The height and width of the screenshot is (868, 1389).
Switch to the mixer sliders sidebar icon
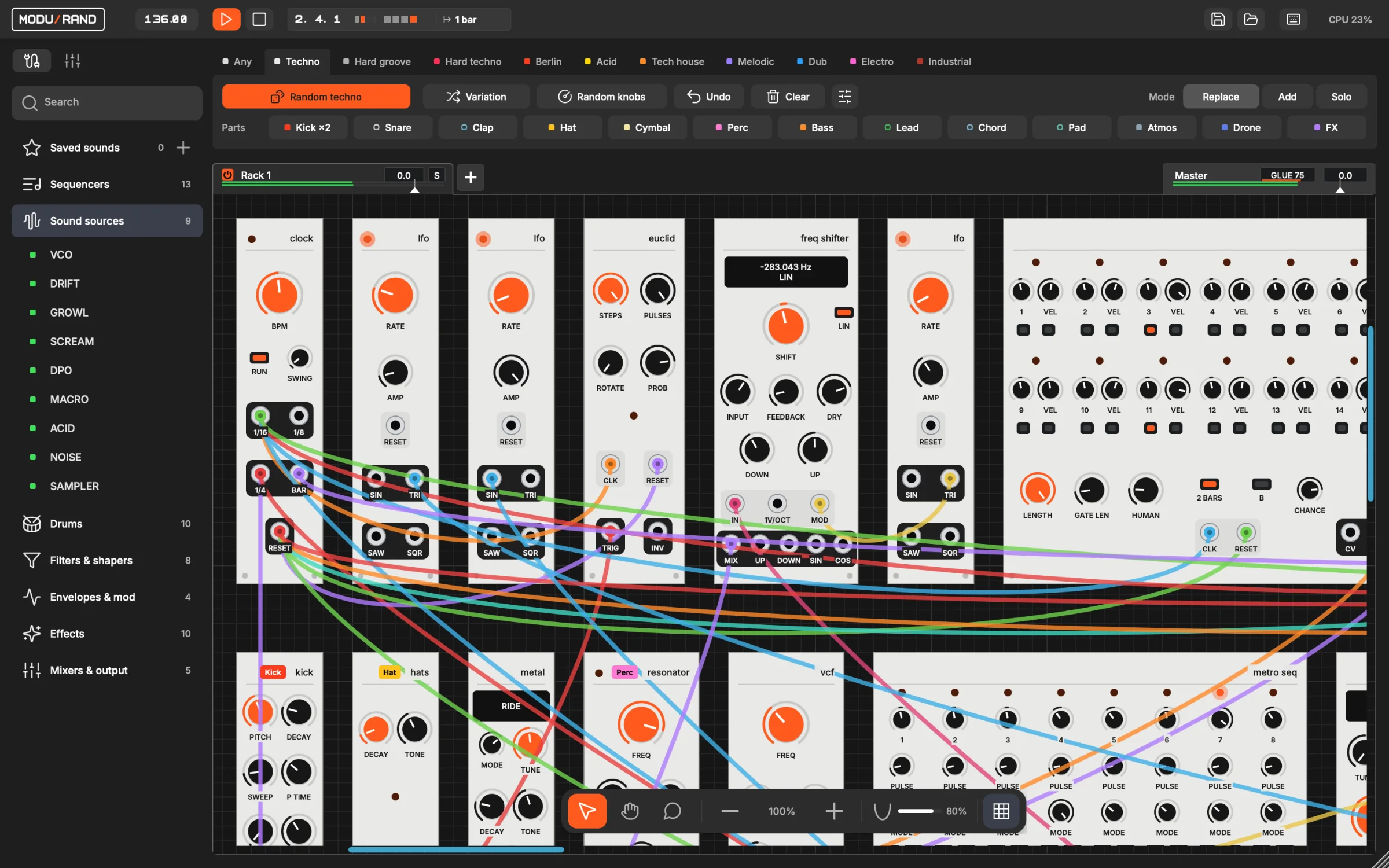pos(72,61)
